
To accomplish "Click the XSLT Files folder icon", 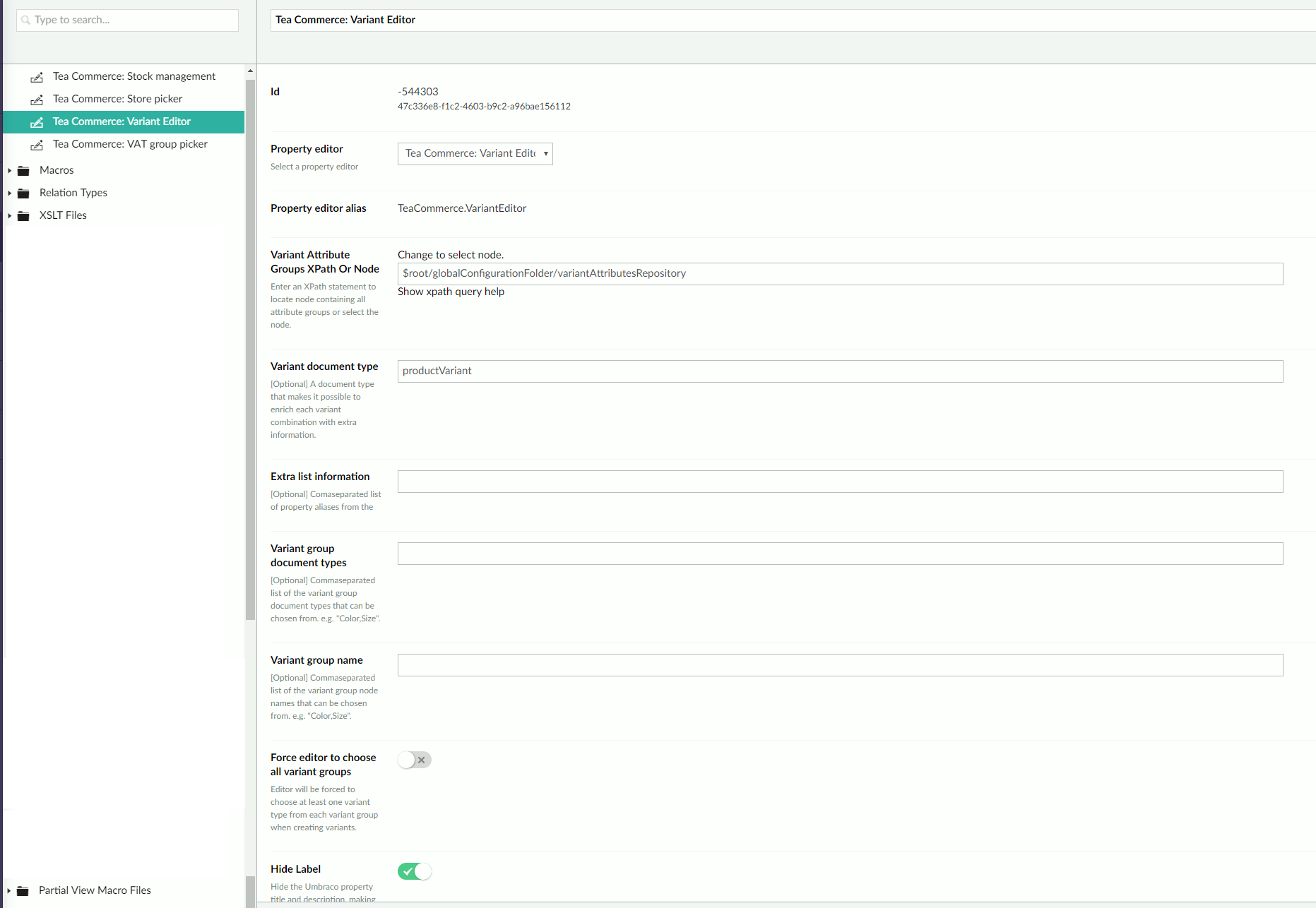I will pos(23,216).
